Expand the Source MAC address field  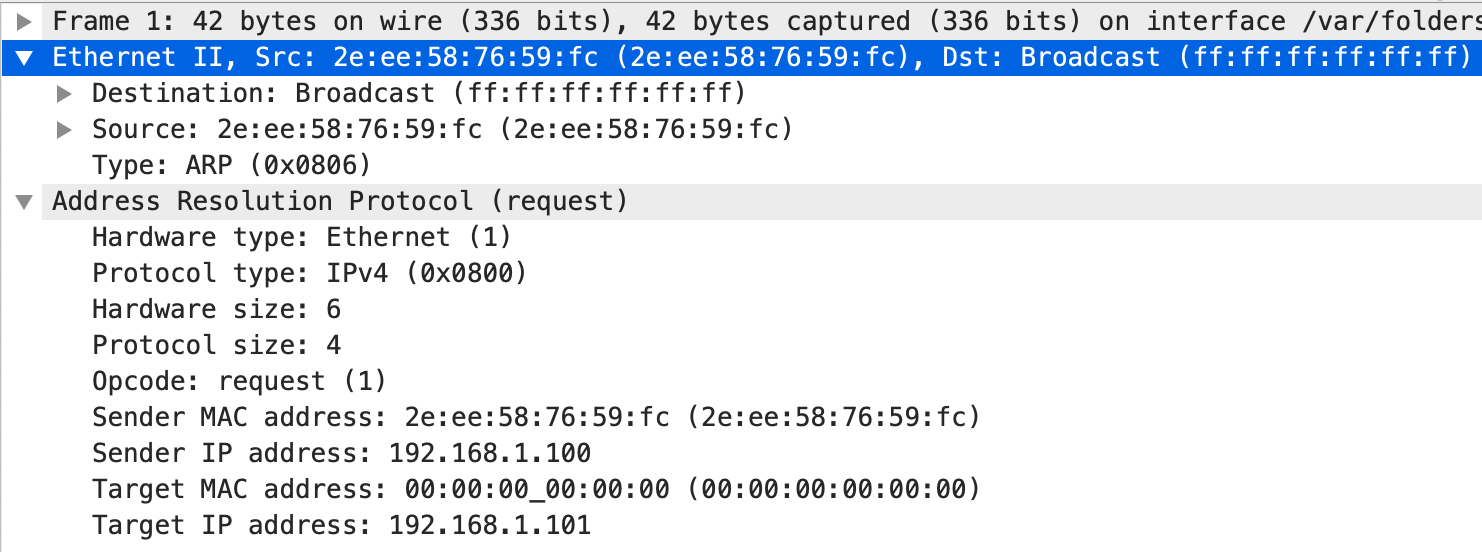65,130
